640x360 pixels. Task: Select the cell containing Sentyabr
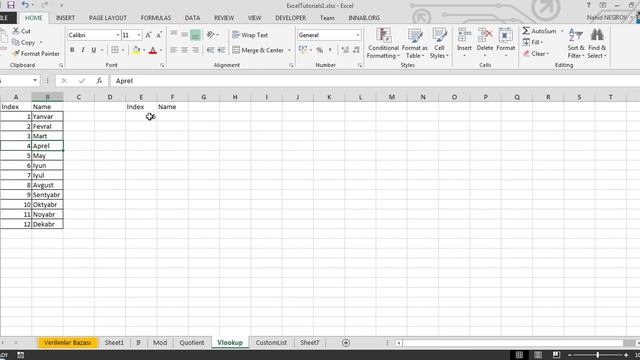pos(47,195)
